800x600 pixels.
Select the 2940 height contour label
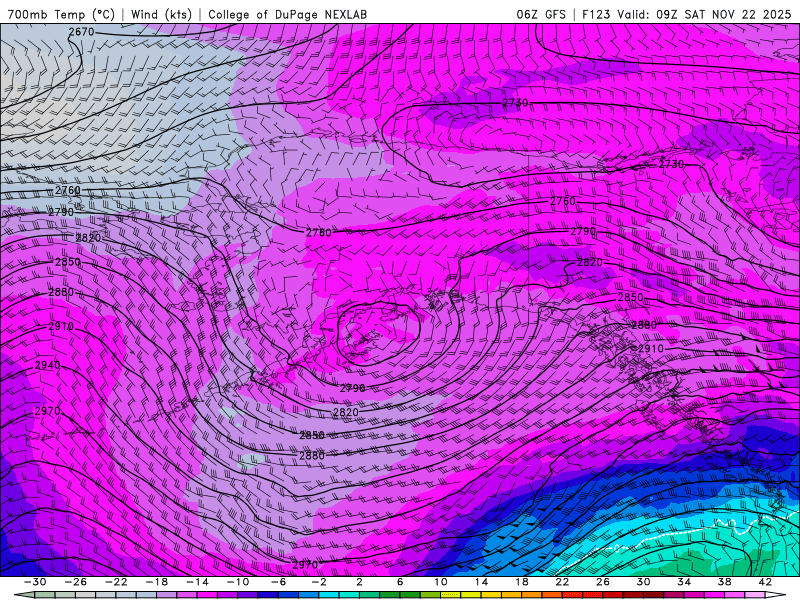pos(47,365)
